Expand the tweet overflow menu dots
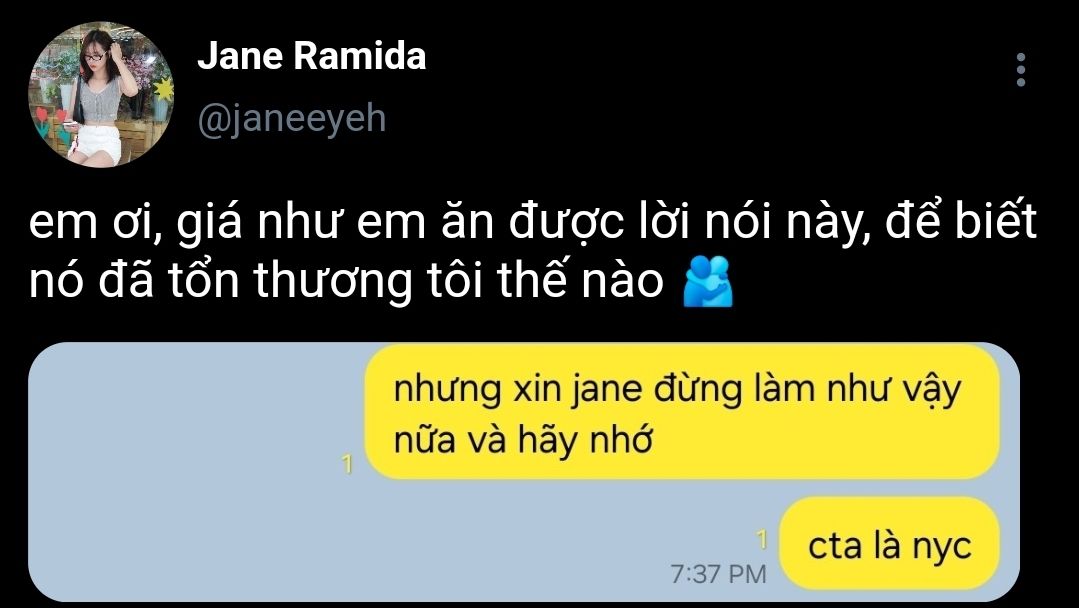The width and height of the screenshot is (1079, 608). click(1021, 69)
